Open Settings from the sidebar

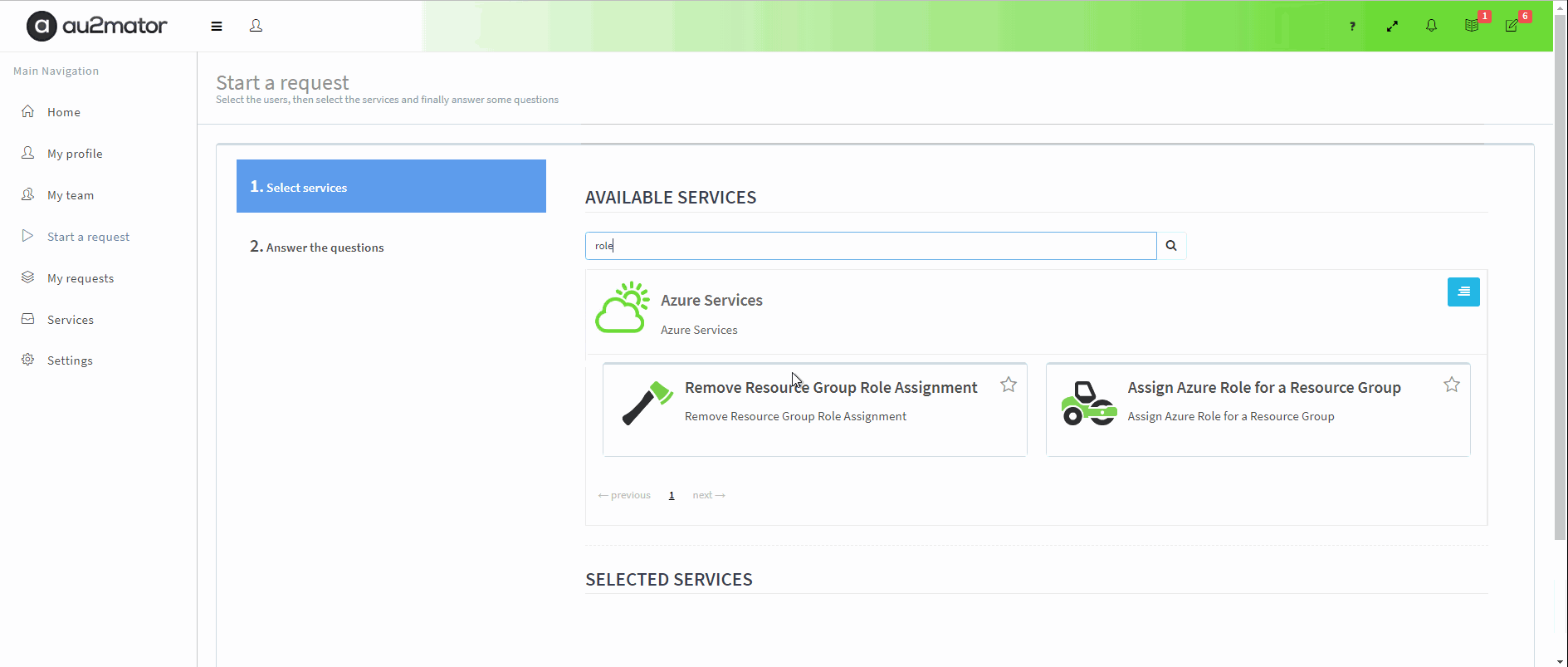tap(70, 360)
